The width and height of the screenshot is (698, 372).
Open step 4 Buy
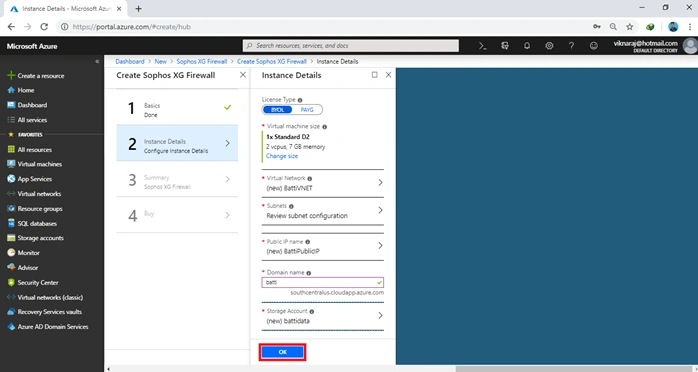177,215
